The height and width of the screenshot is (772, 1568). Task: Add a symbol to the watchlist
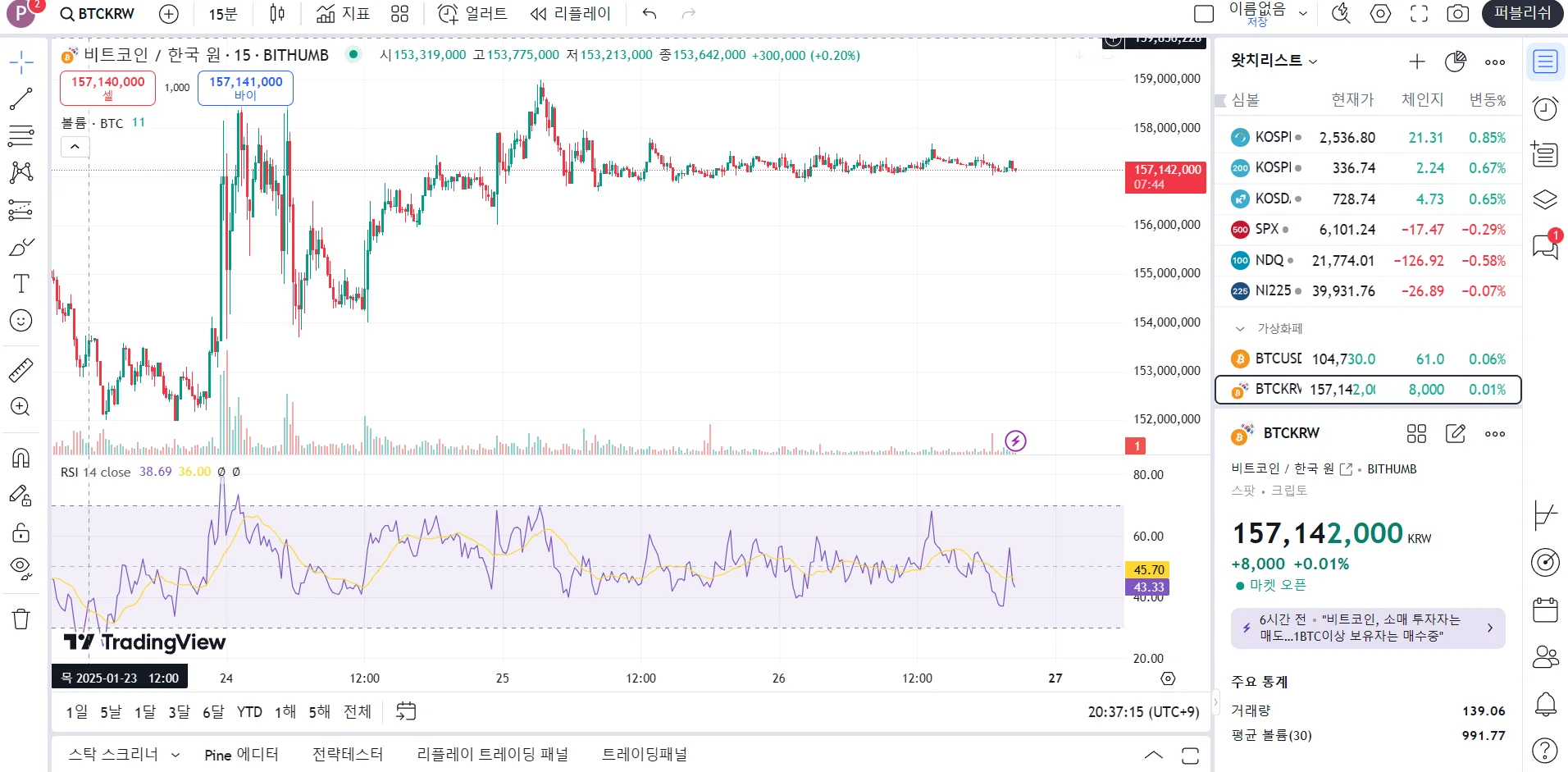pos(1417,62)
